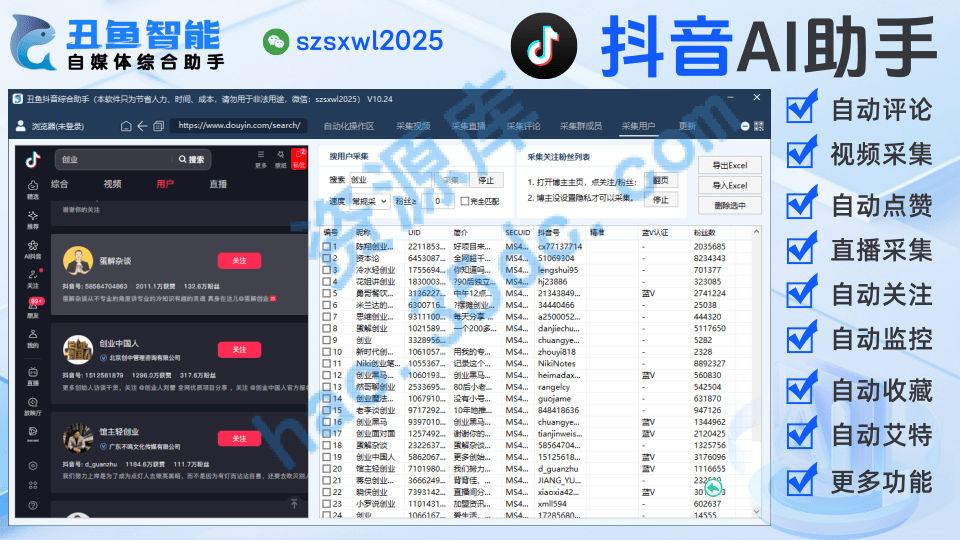Follow 创业中国人 with the red 关注 button
The height and width of the screenshot is (540, 960).
point(239,350)
